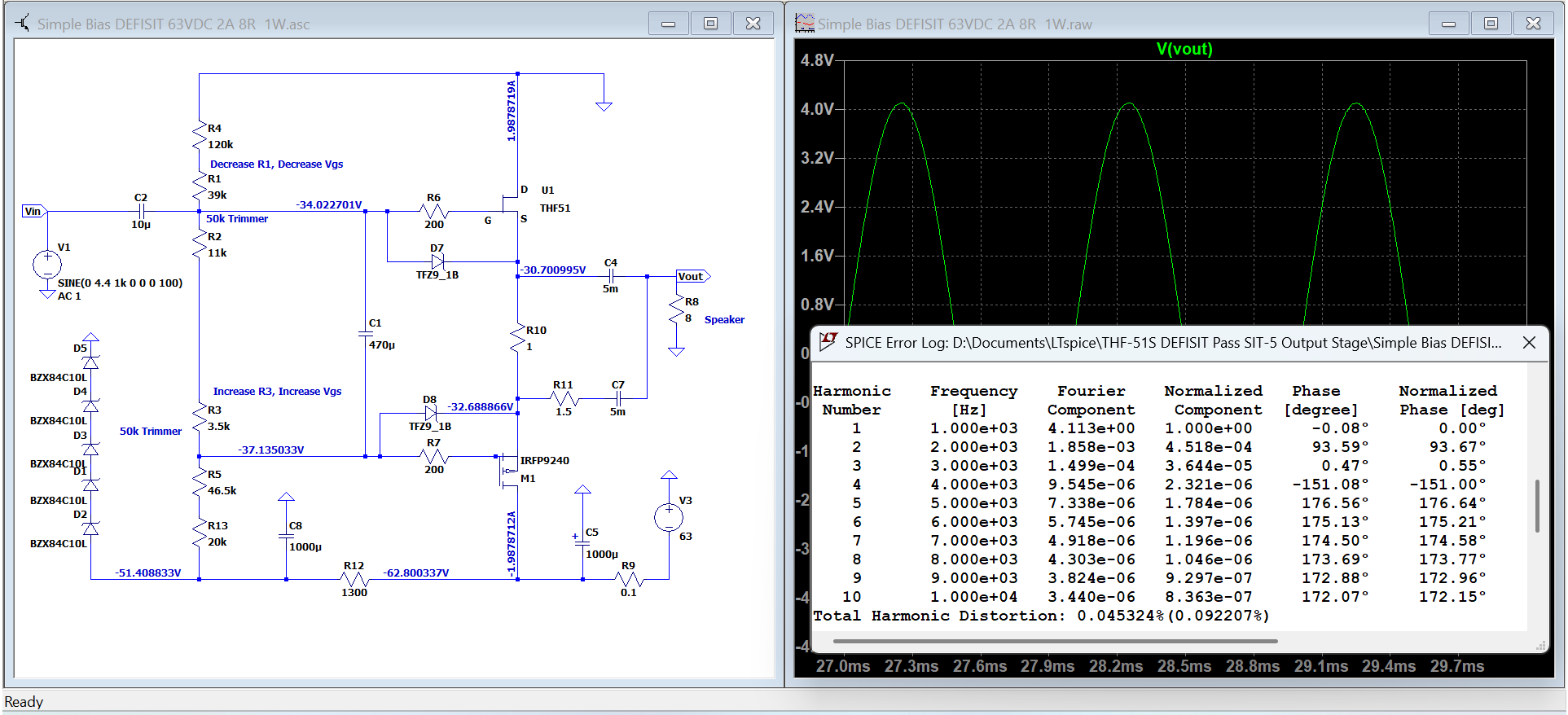Click the 'Speaker' comment text

click(x=724, y=319)
